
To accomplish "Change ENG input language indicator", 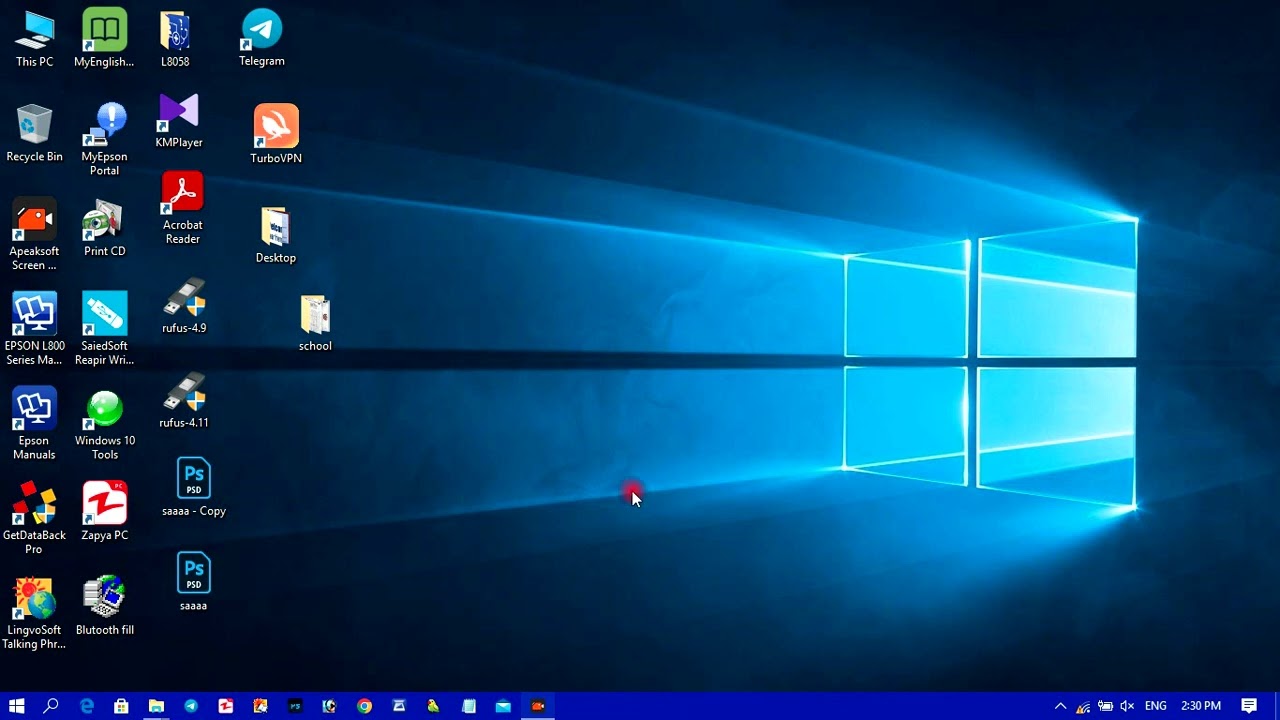I will [1156, 706].
